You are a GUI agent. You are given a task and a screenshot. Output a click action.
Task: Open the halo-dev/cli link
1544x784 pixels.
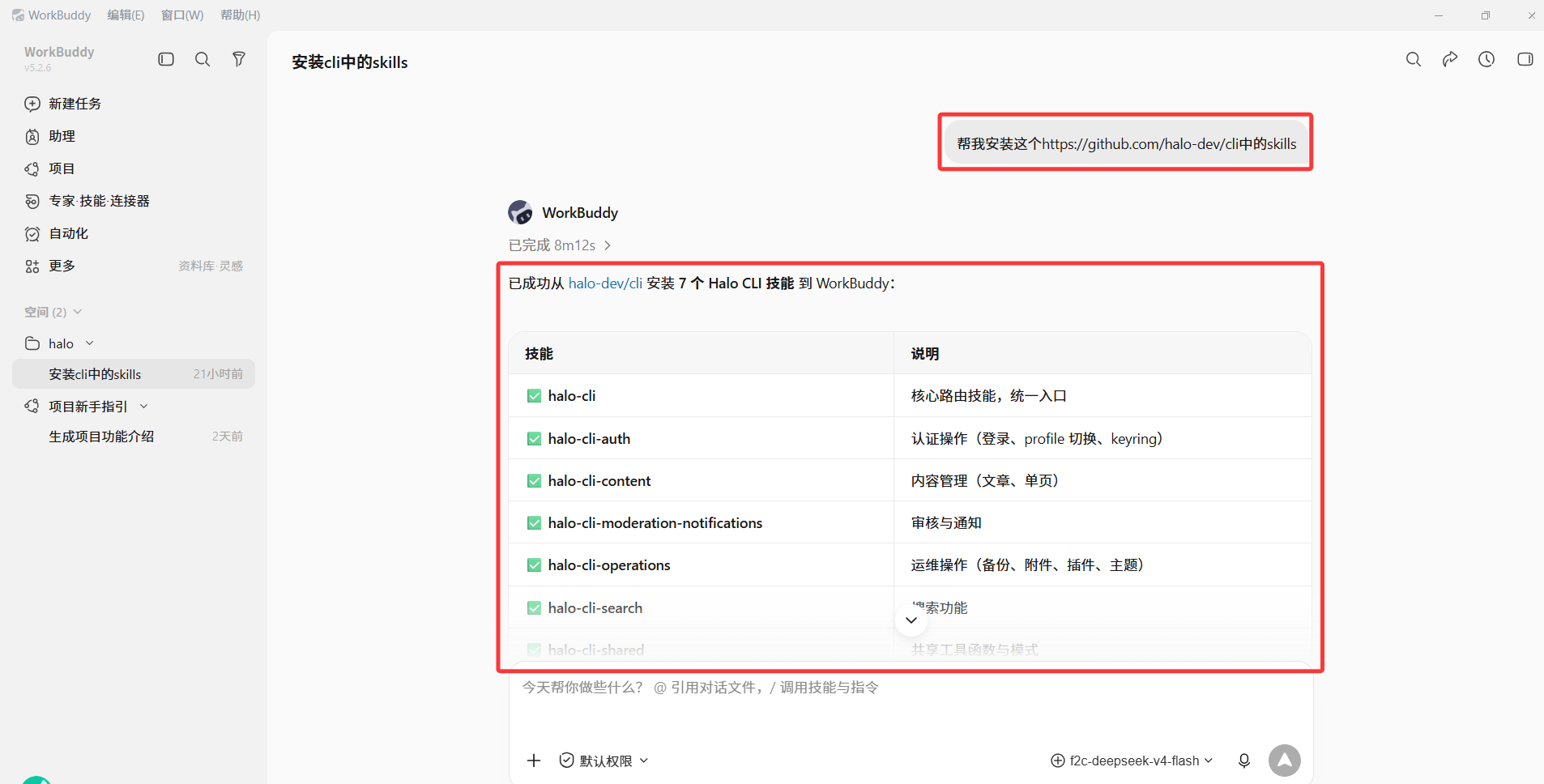tap(605, 283)
